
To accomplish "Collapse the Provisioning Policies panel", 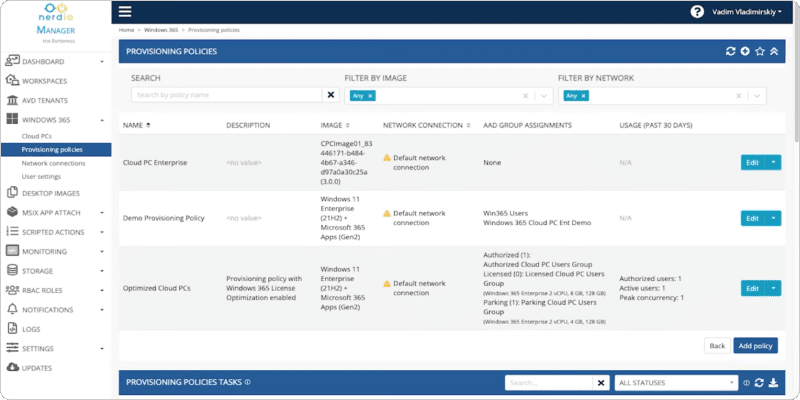I will [x=774, y=51].
